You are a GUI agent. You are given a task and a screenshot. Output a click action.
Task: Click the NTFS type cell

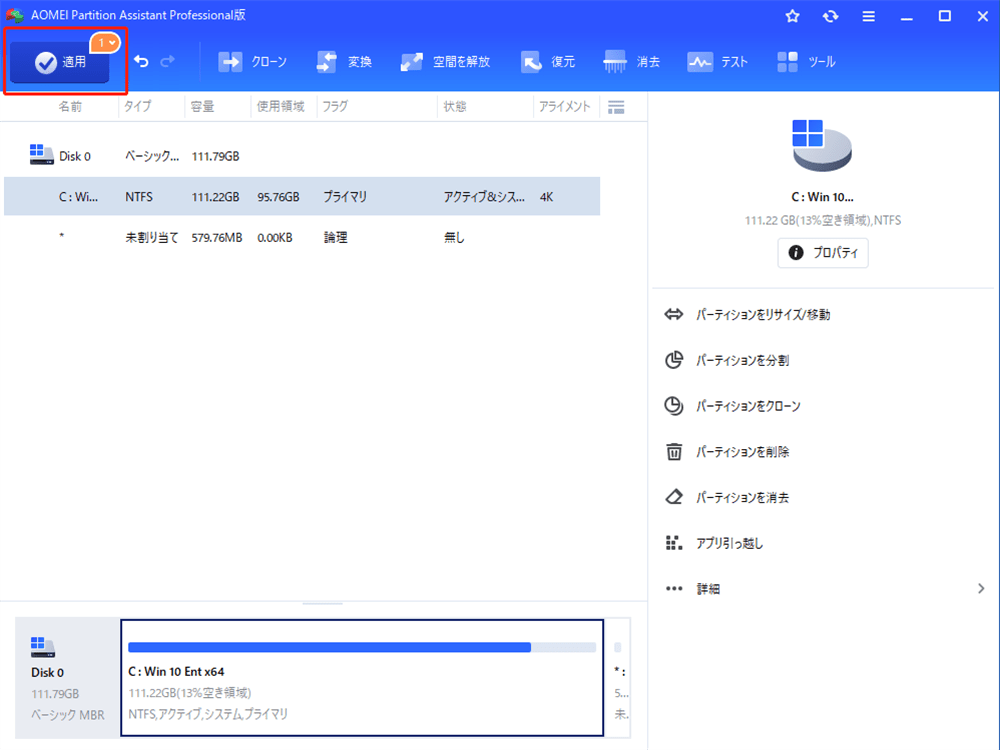click(x=139, y=197)
